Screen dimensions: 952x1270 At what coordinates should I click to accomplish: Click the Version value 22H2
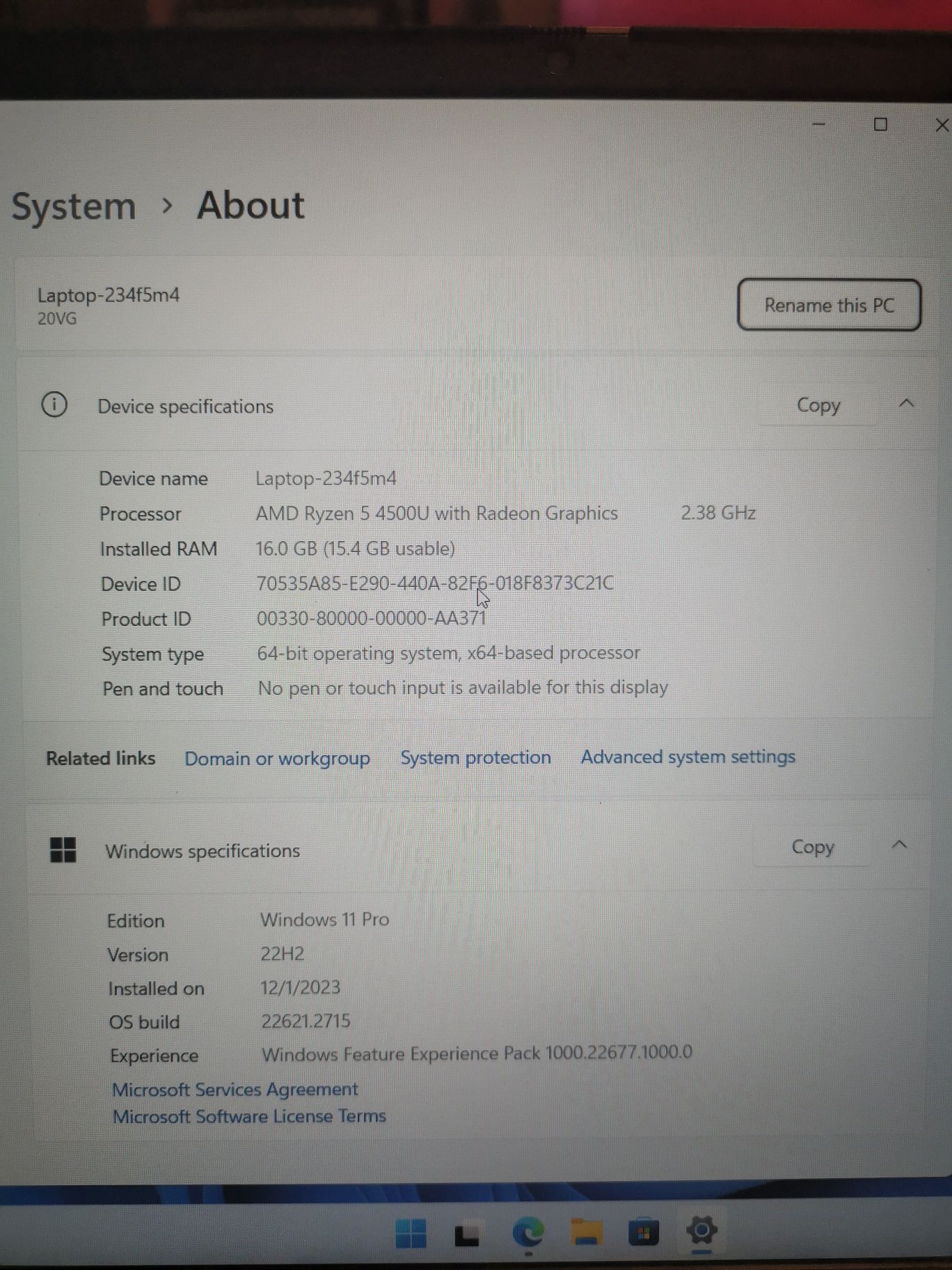pos(282,954)
